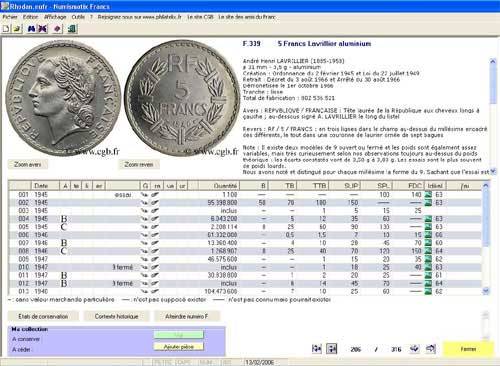Click the blue binoculars search icon

[x=31, y=29]
